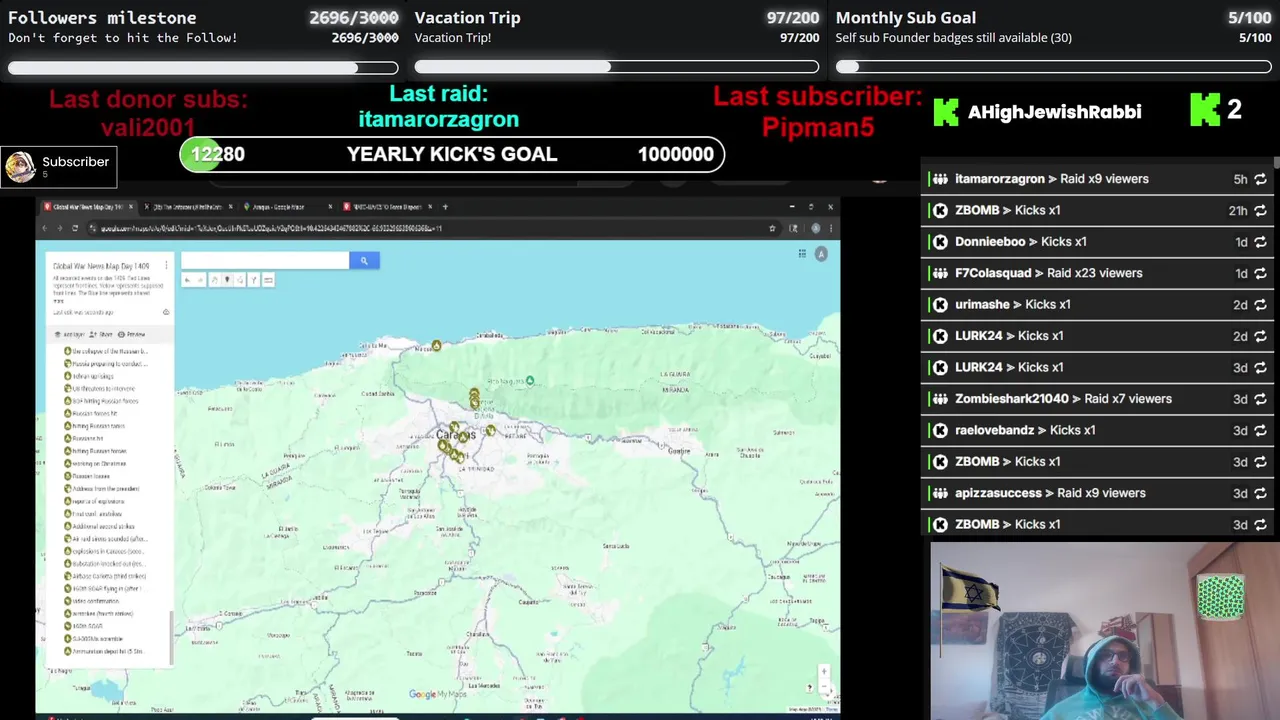
Task: Click the repeat icon on urimashe row
Action: [x=1260, y=305]
